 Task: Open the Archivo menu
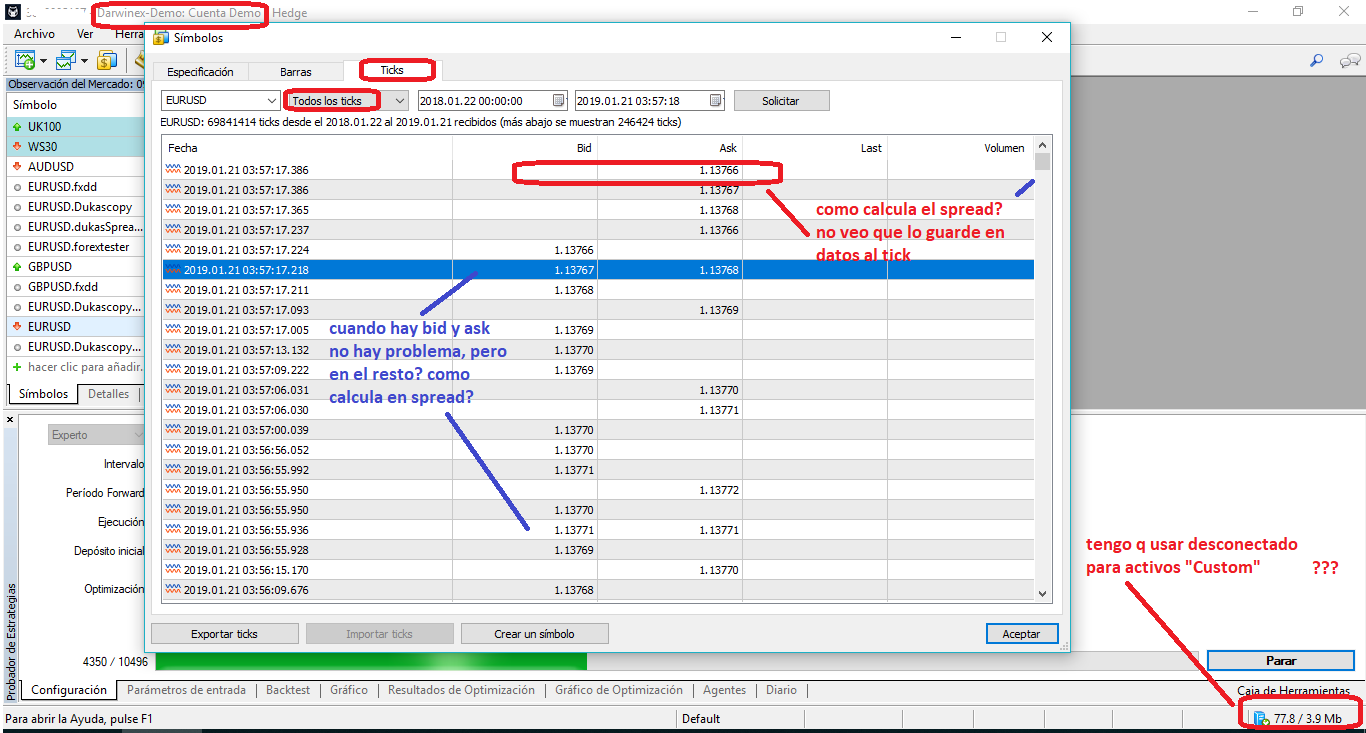click(34, 34)
